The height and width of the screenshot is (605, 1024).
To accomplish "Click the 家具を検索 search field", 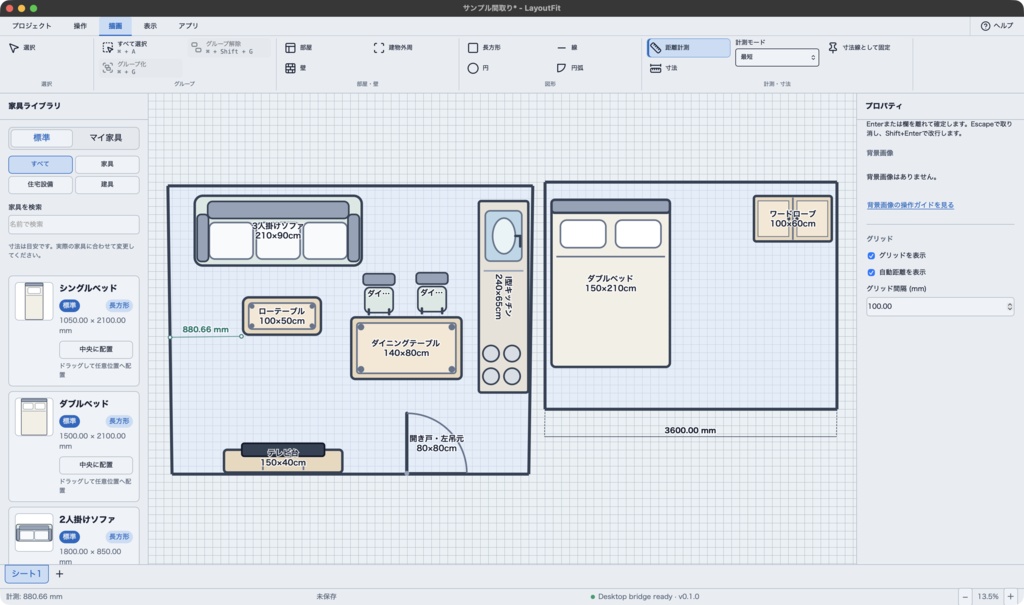I will (x=74, y=224).
